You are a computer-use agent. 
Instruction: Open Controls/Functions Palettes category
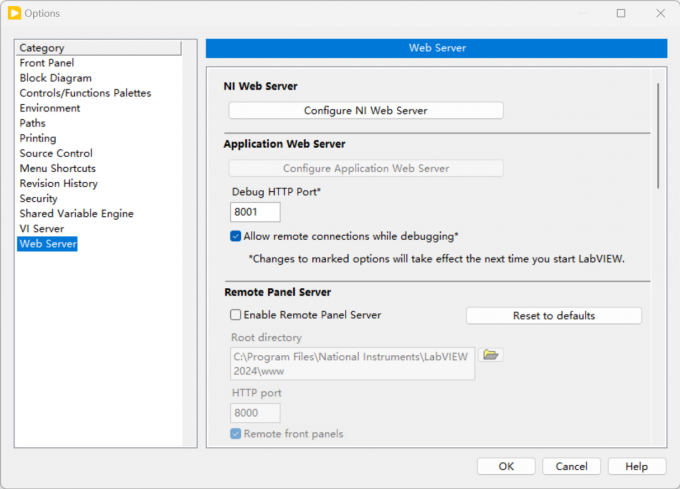(85, 93)
